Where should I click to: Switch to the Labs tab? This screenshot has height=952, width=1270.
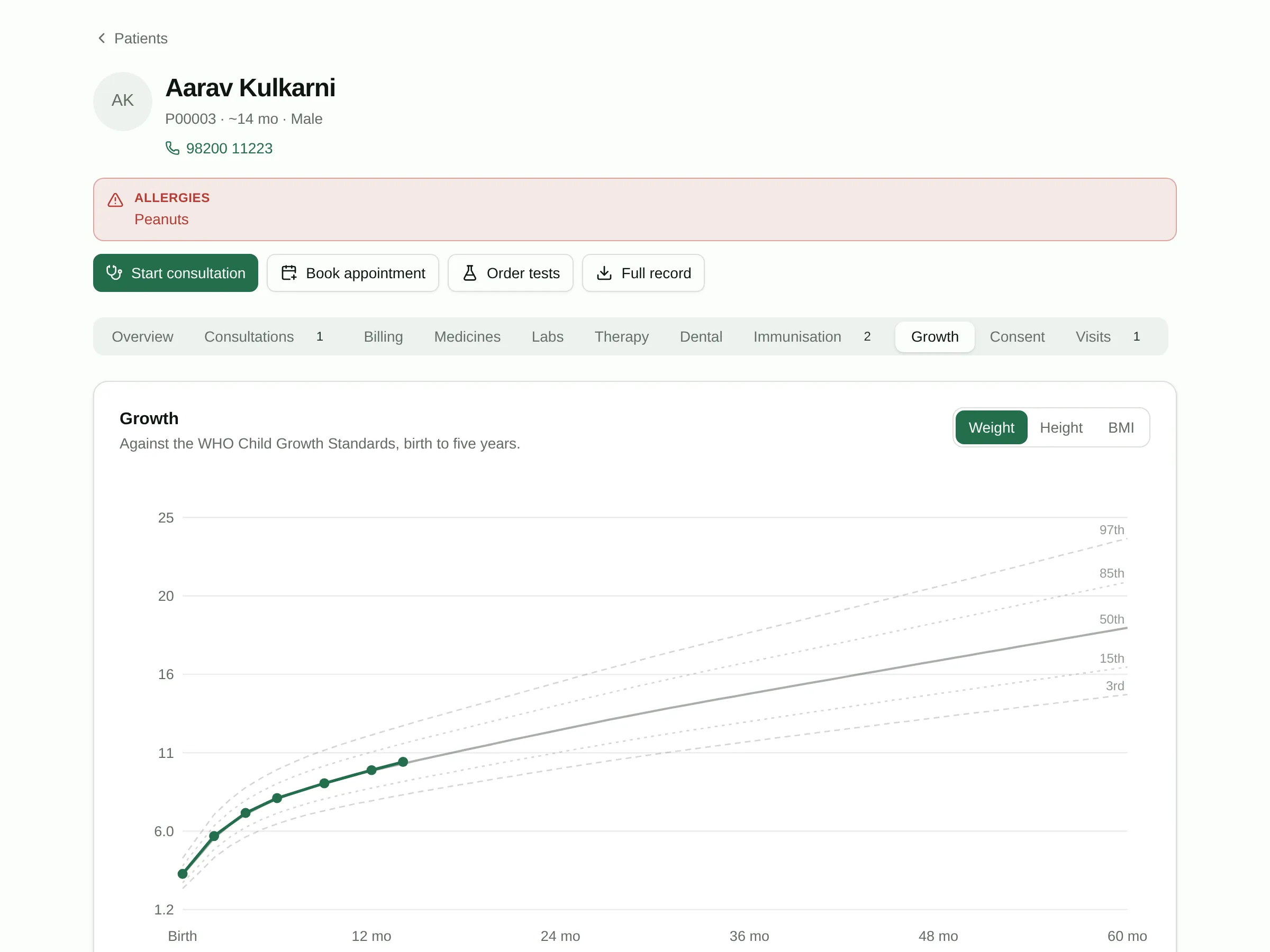click(547, 336)
